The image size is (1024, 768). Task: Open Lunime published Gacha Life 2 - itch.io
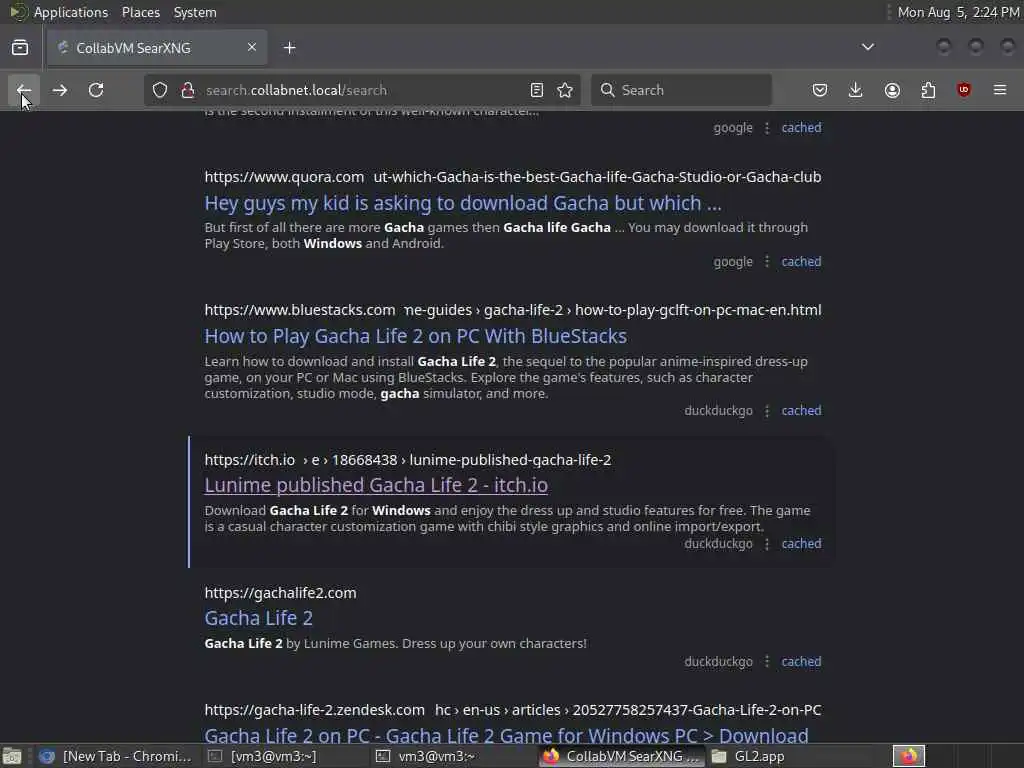pyautogui.click(x=376, y=485)
